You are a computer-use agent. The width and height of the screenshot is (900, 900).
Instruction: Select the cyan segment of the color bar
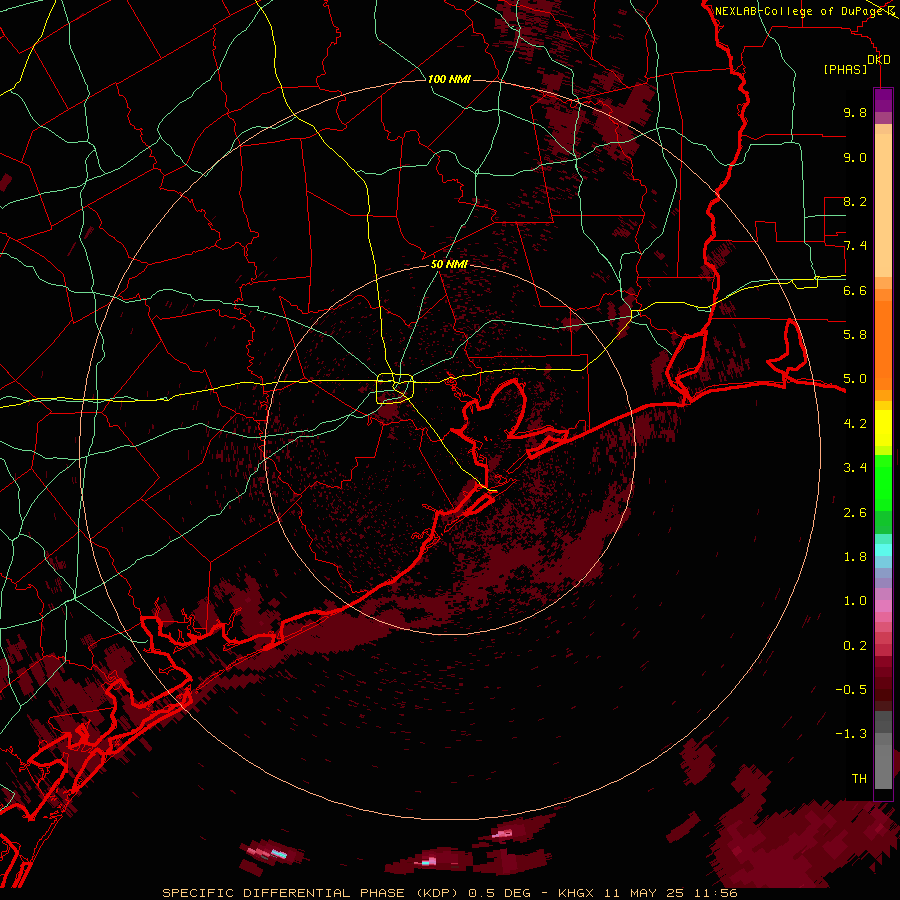883,550
